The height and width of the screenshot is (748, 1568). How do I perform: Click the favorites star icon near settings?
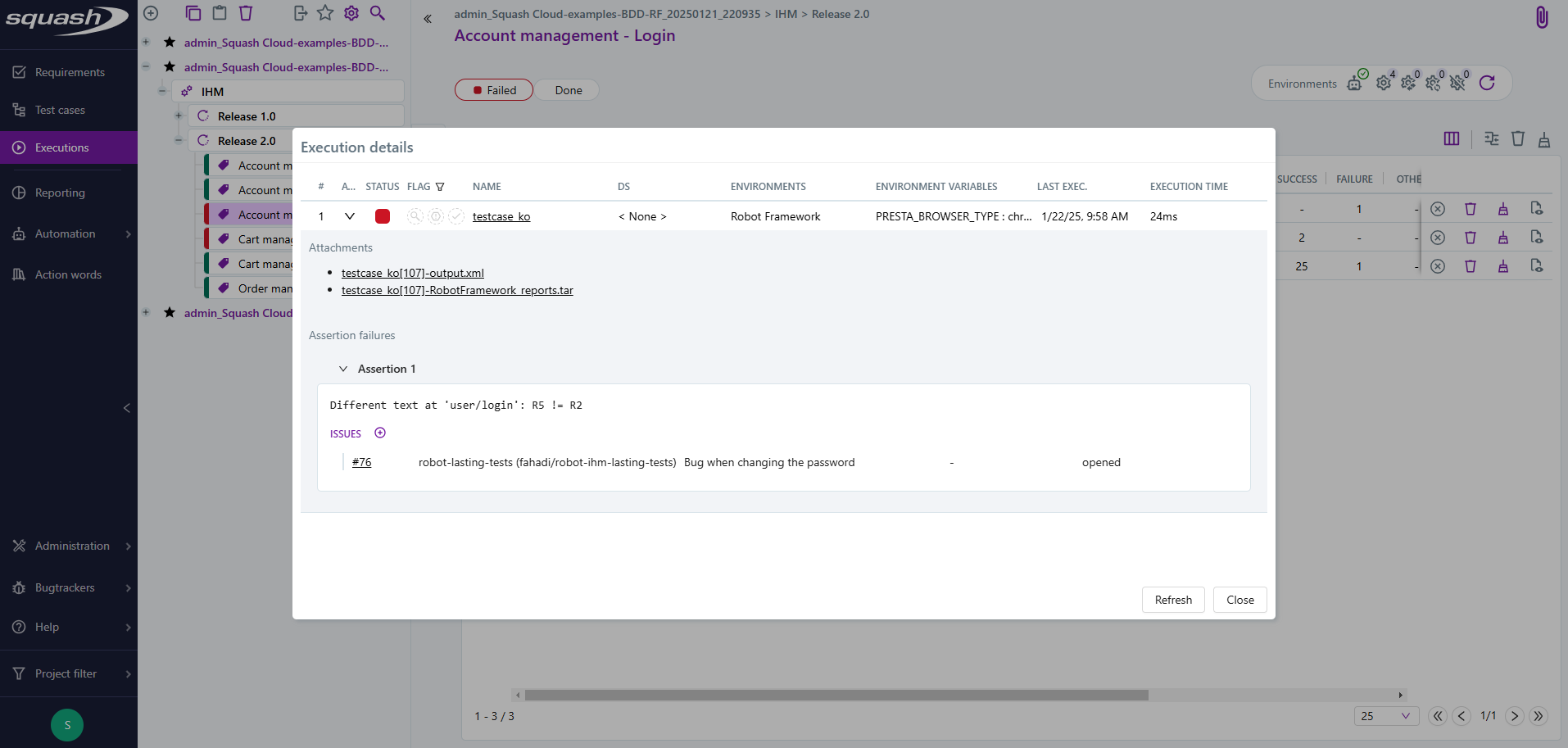(x=325, y=13)
